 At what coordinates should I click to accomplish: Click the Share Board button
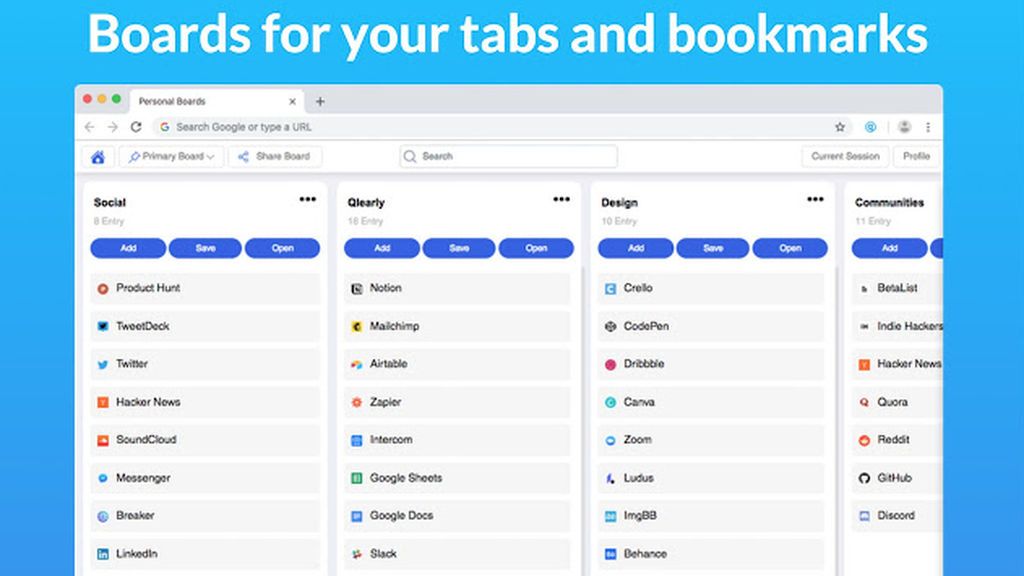coord(275,157)
